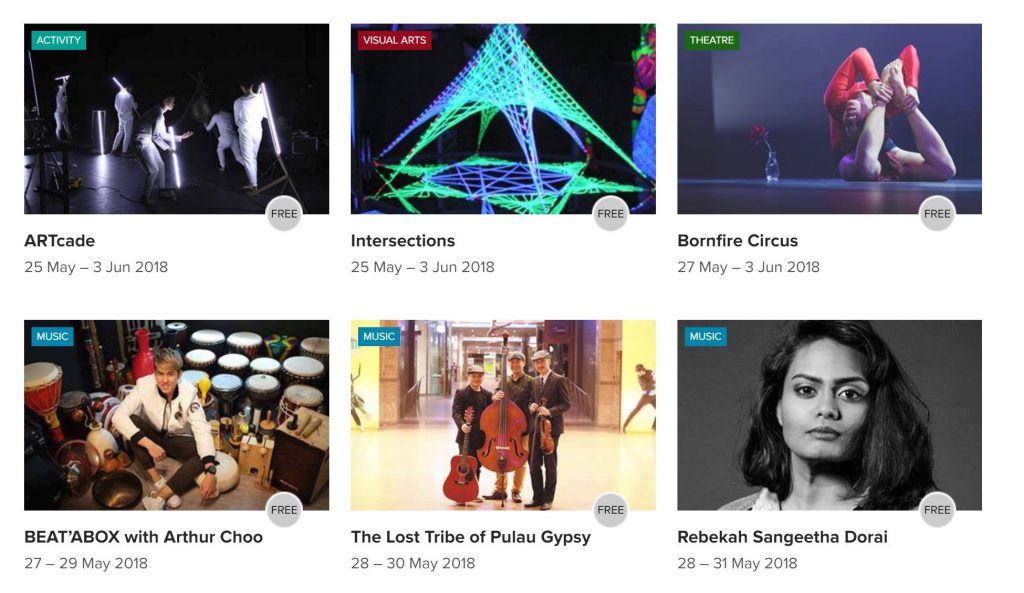Open The Lost Tribe of Pulau Gypsy link
This screenshot has width=1024, height=593.
[x=471, y=537]
